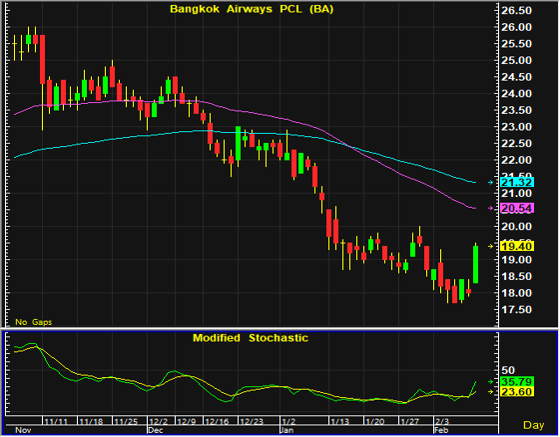Click the 26.00 price axis label

516,27
